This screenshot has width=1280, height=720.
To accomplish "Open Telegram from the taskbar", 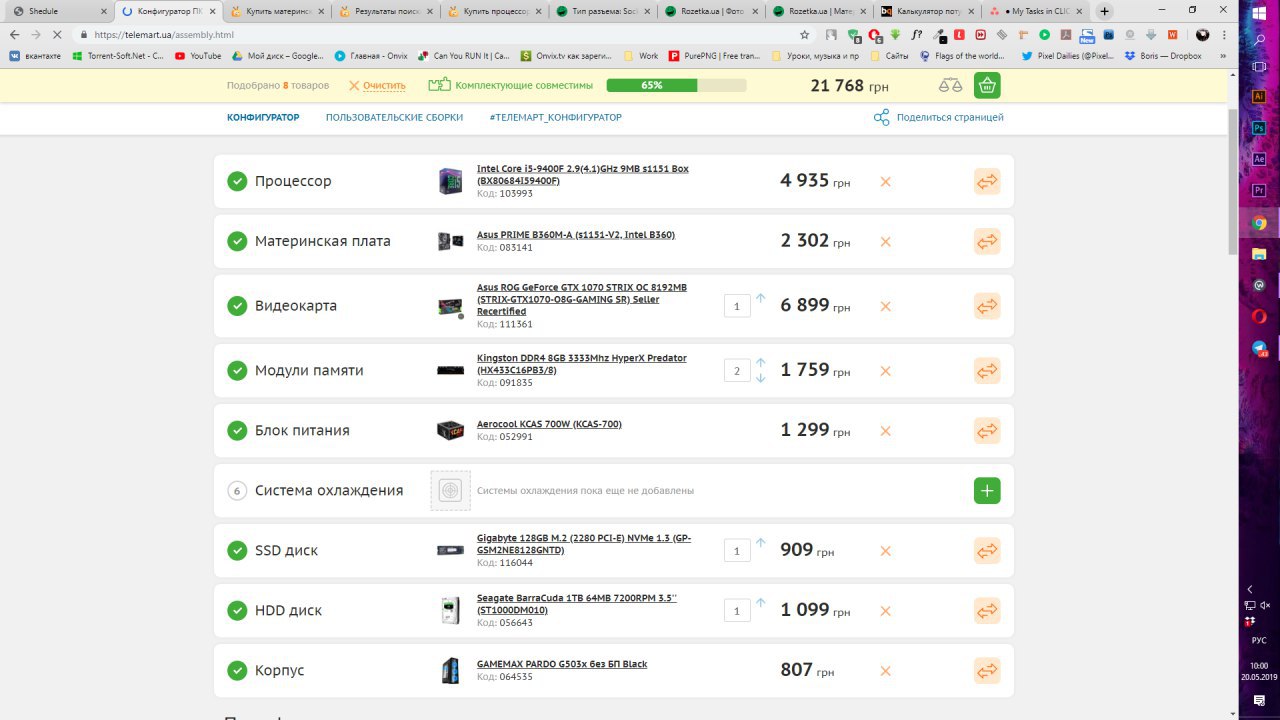I will pos(1259,348).
